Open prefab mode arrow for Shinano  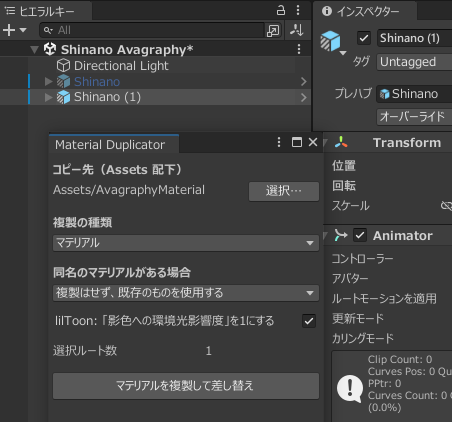pyautogui.click(x=303, y=81)
